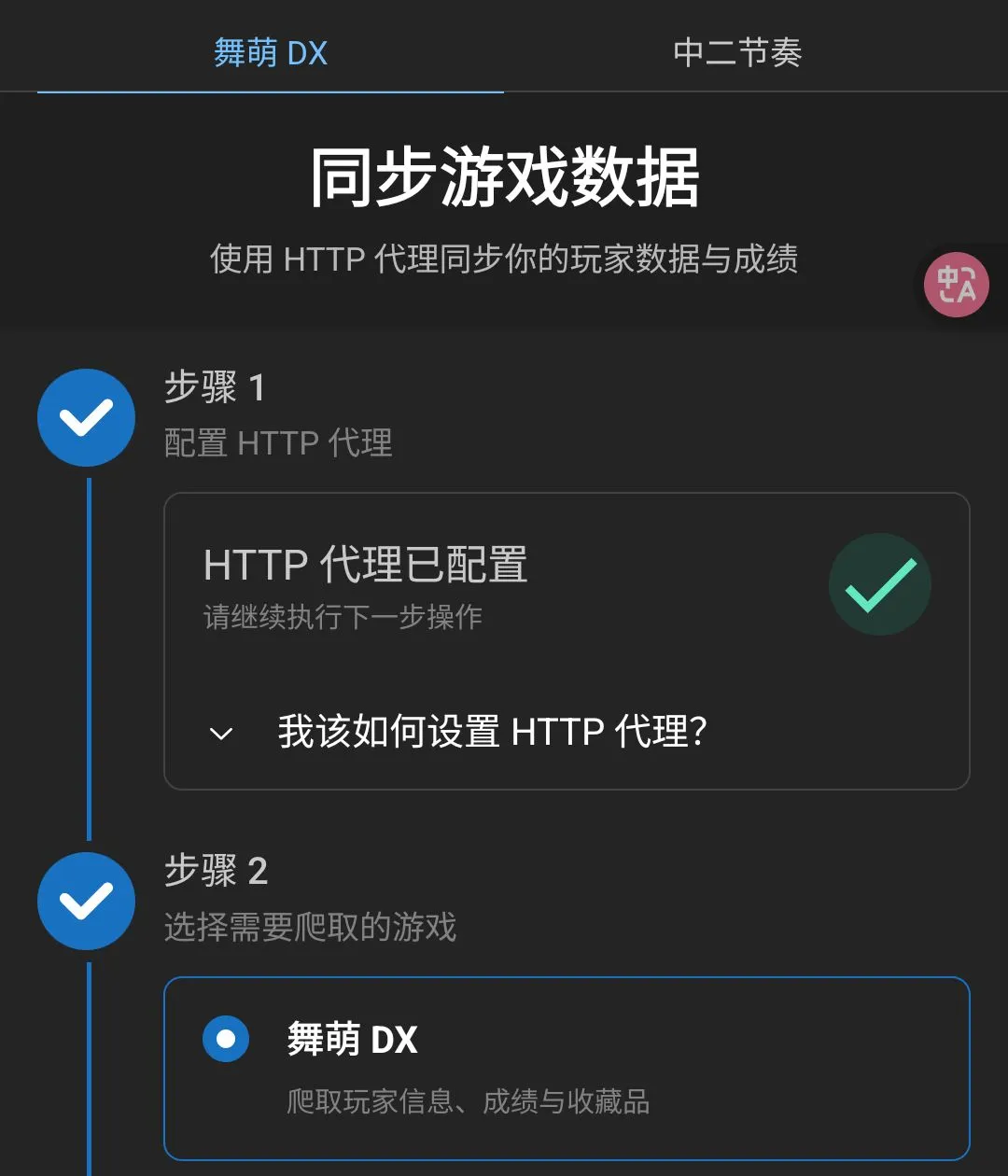Tap the pink translate floating icon
This screenshot has height=1176, width=1008.
[x=956, y=285]
